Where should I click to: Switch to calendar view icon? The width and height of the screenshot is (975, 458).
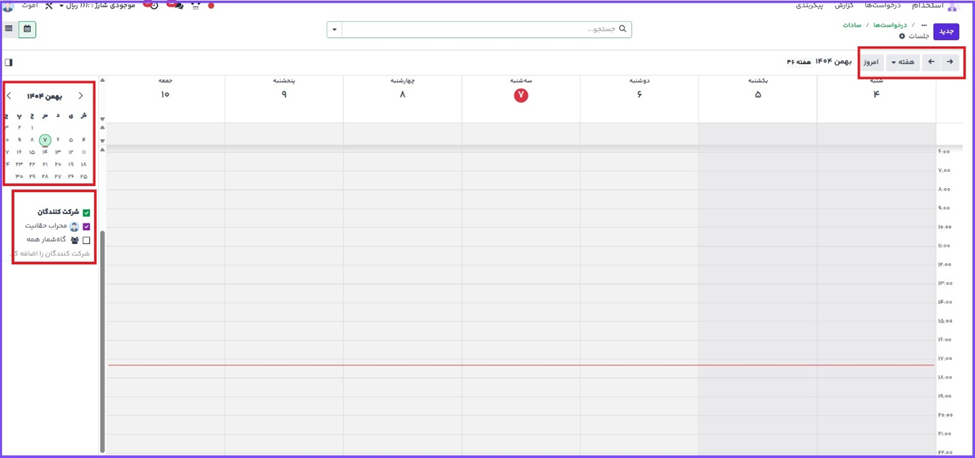[x=27, y=29]
